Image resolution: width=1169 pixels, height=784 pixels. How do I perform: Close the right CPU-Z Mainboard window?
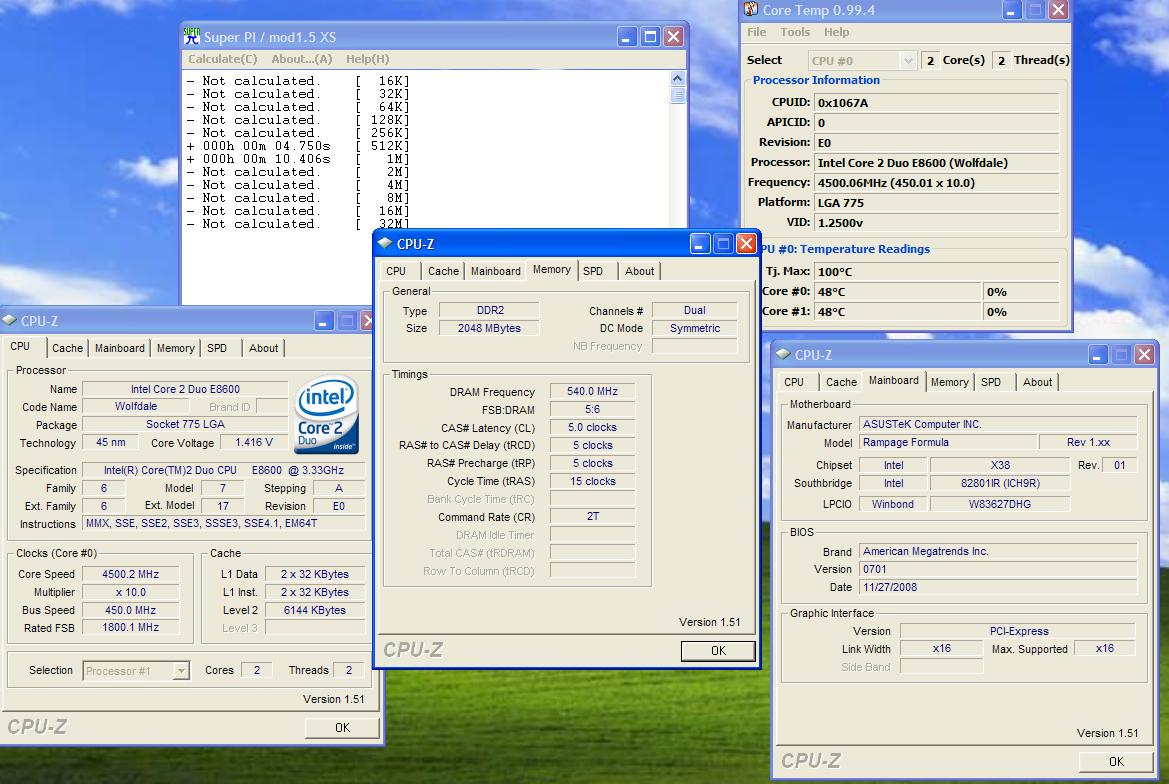click(1144, 355)
